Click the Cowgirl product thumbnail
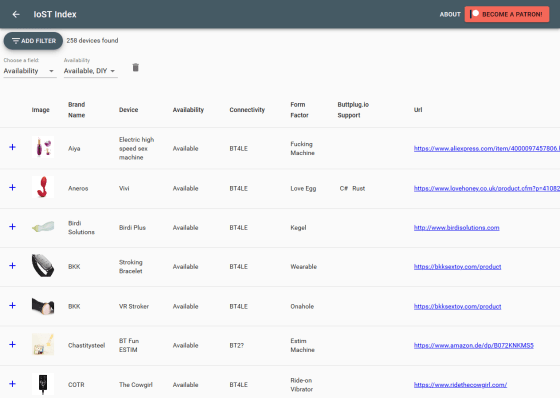The height and width of the screenshot is (398, 560). (43, 384)
